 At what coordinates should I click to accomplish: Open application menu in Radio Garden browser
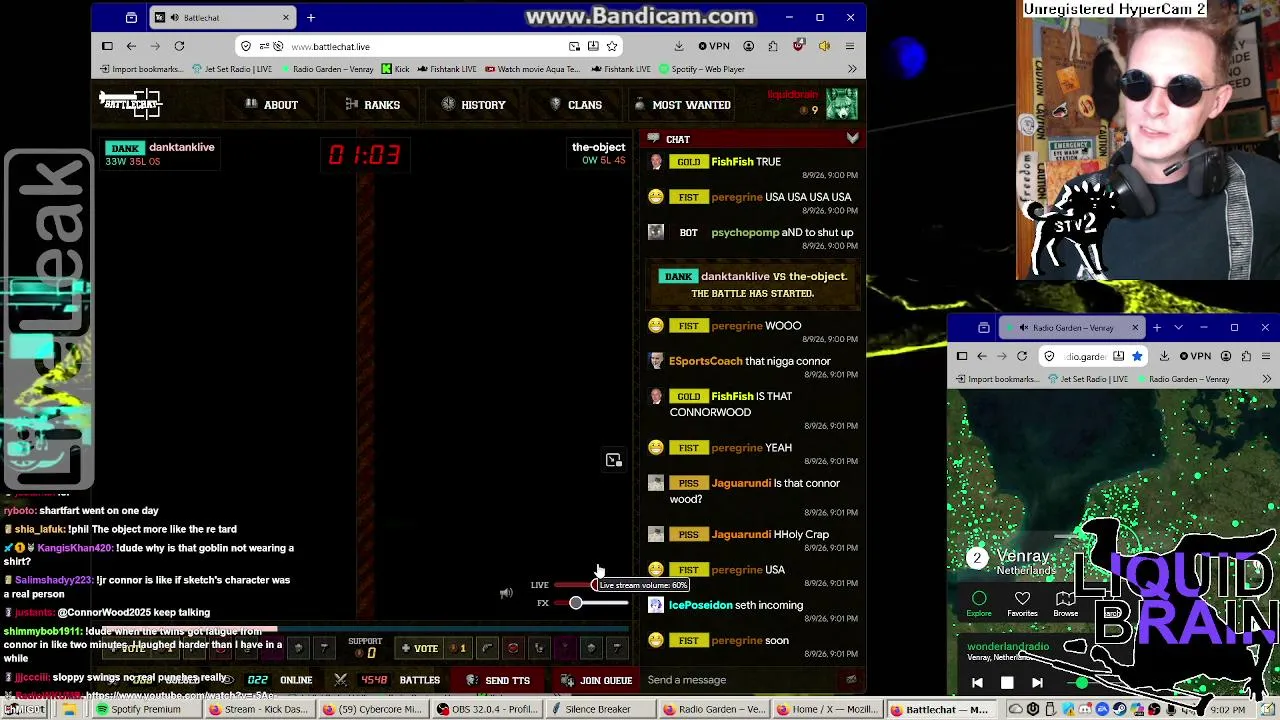pos(1265,356)
